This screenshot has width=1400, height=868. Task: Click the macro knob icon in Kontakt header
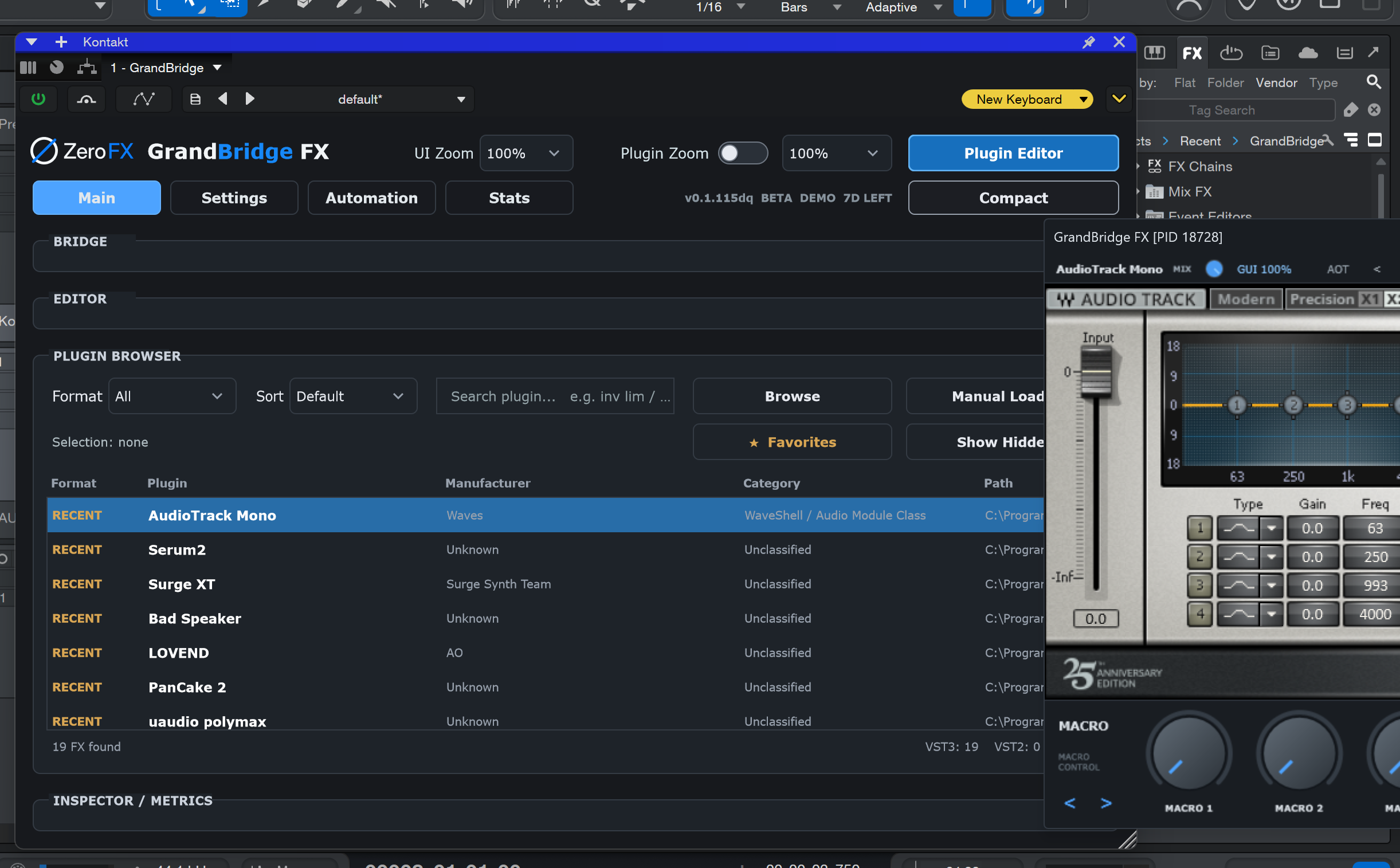[x=56, y=68]
